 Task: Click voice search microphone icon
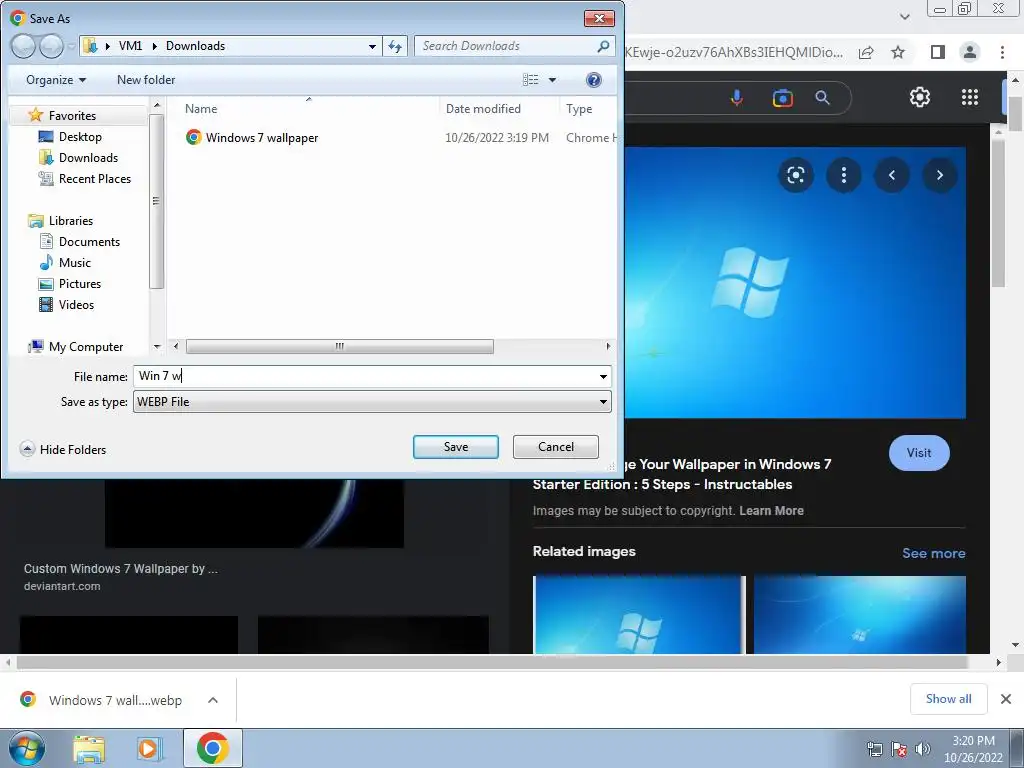point(737,98)
